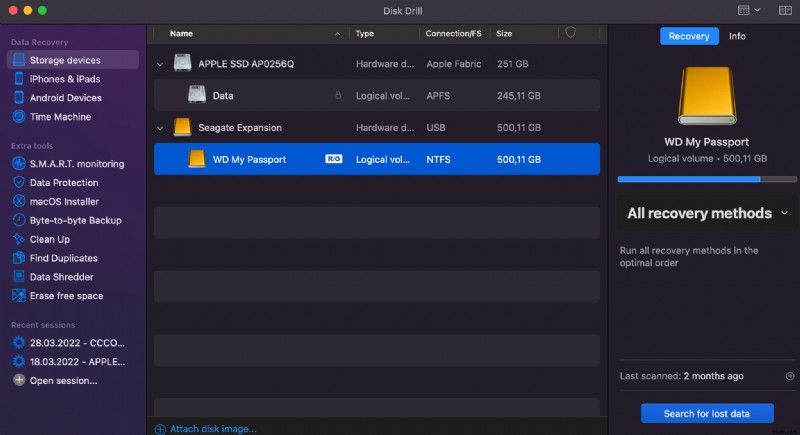Click arrow icon next to Last scanned

790,376
